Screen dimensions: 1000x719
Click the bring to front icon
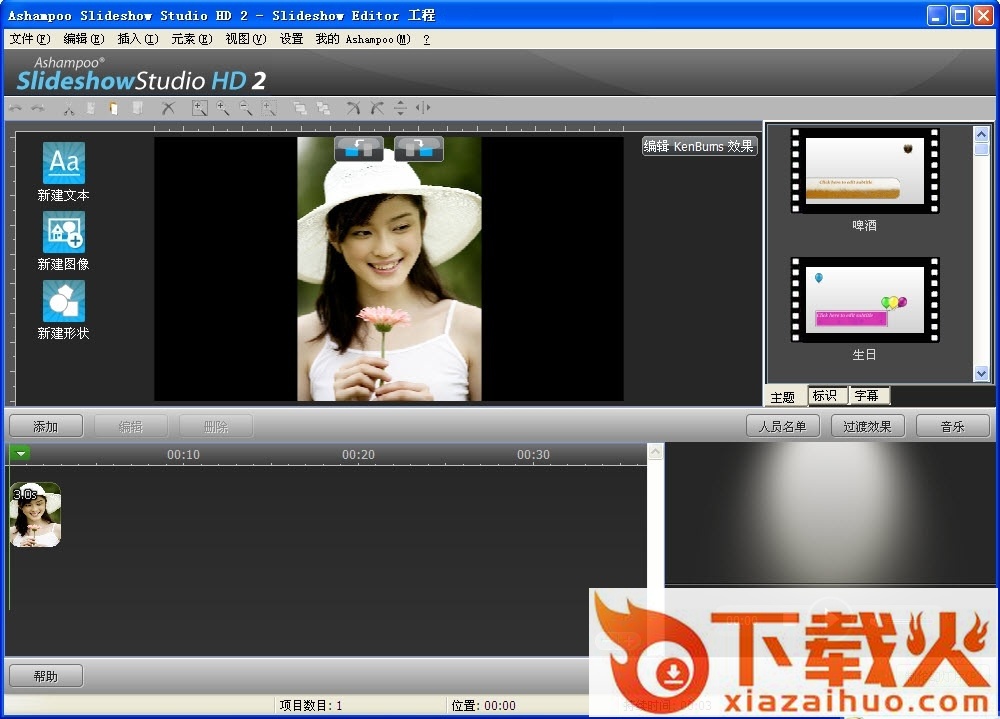click(x=300, y=108)
